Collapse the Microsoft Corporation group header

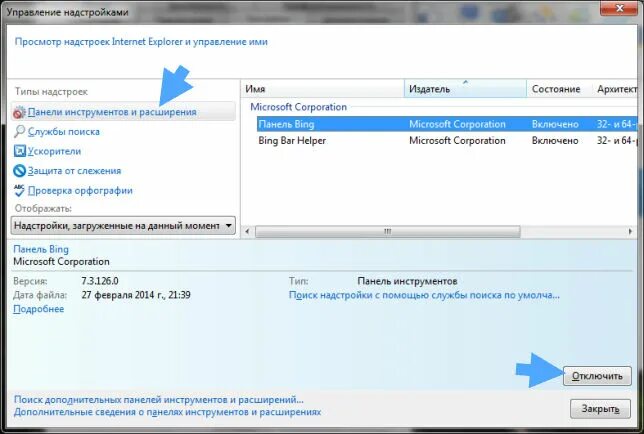(x=299, y=107)
